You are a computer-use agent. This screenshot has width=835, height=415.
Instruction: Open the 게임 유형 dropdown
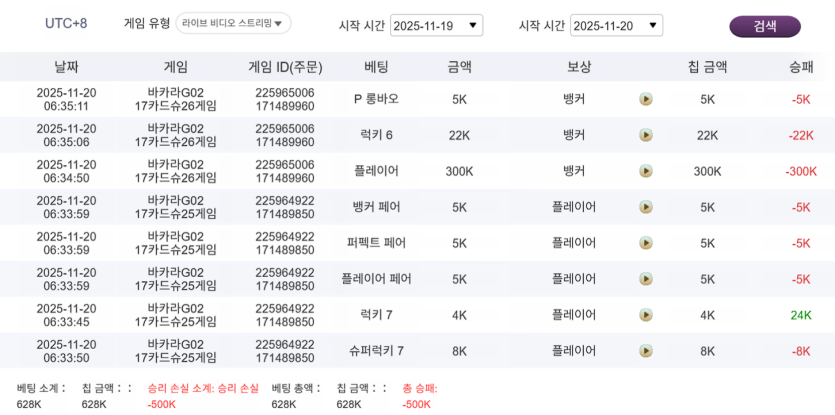tap(232, 23)
